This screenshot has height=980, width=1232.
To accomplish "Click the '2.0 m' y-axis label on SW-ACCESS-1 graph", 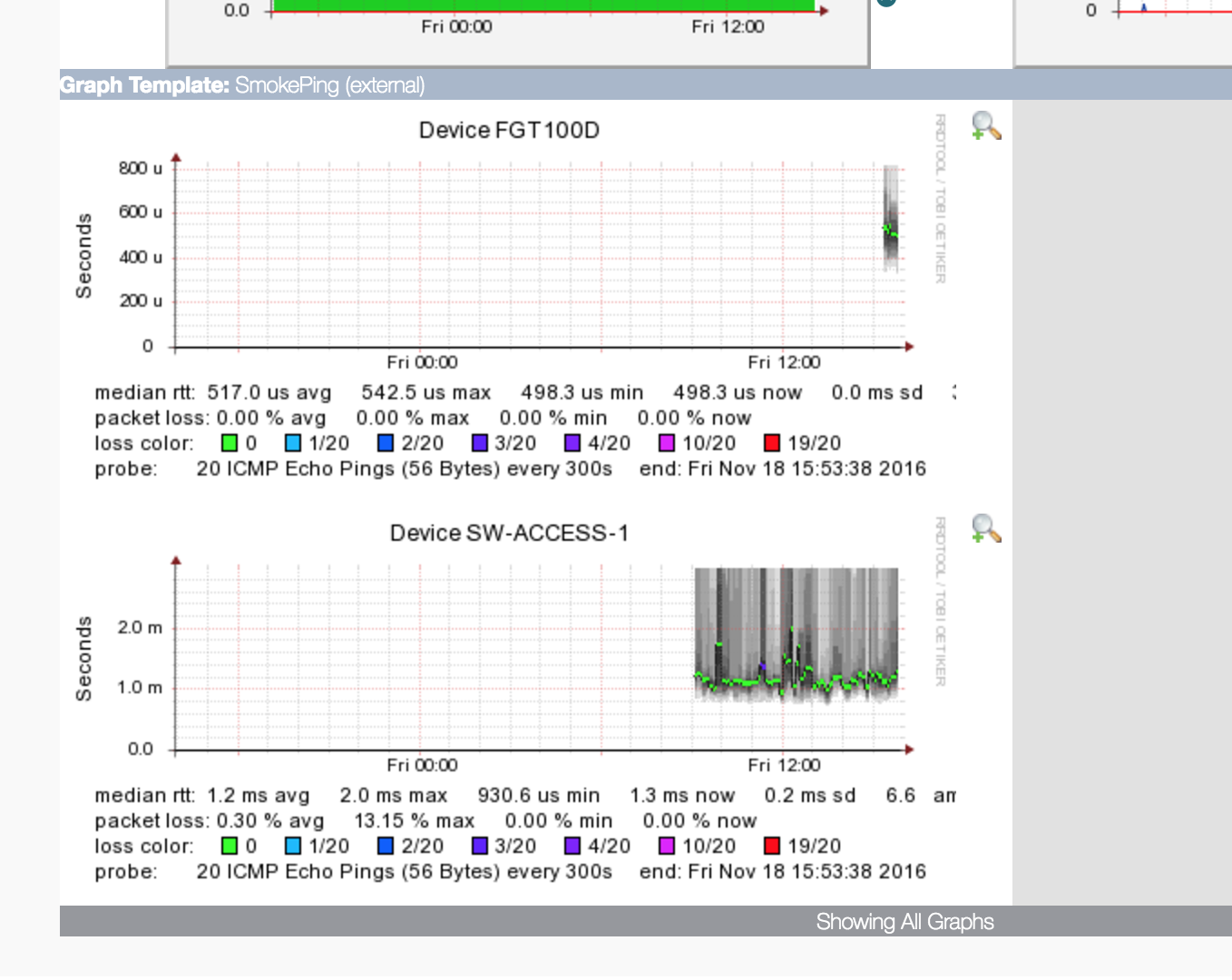I will coord(140,628).
